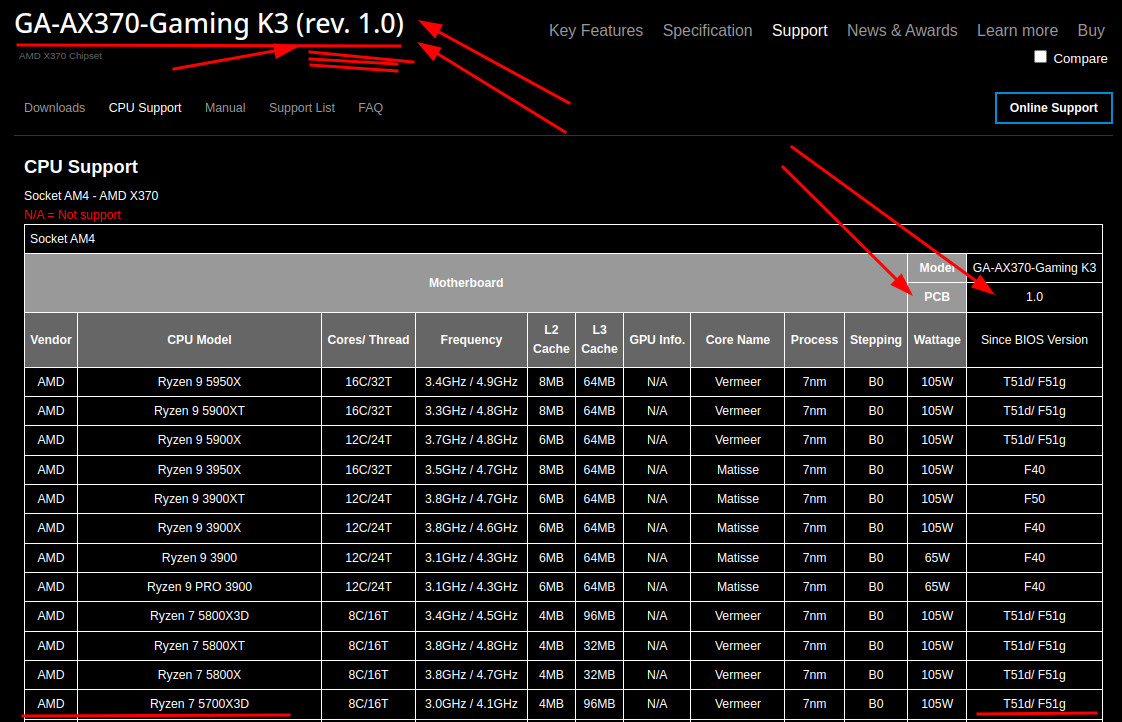Click the PCB label cell

(937, 297)
